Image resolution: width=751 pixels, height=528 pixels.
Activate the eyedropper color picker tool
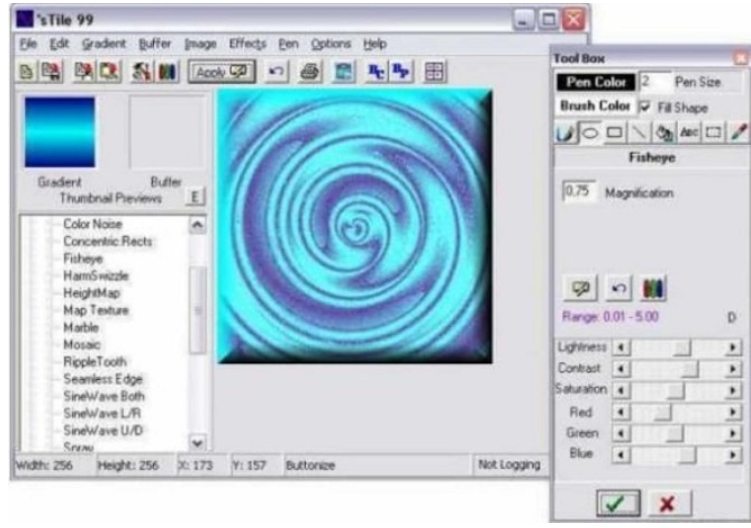tap(738, 135)
